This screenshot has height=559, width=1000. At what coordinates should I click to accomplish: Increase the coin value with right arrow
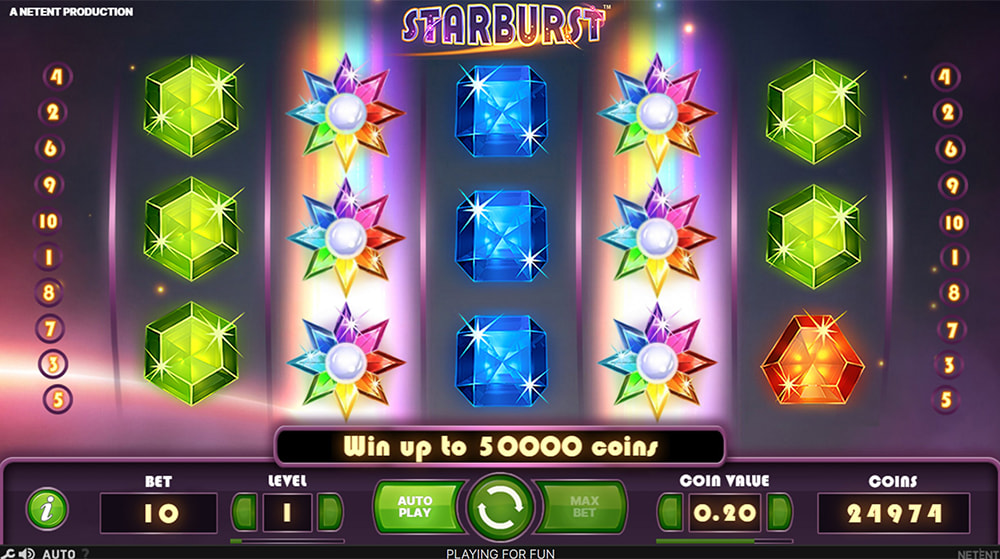(779, 511)
